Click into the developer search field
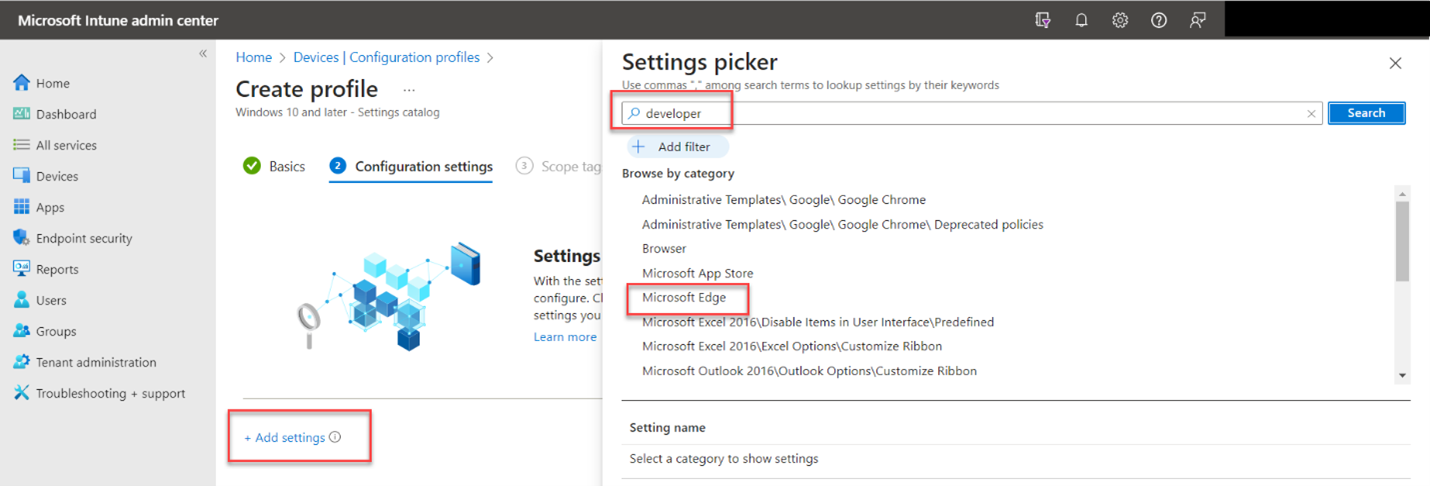Viewport: 1430px width, 486px height. point(972,113)
